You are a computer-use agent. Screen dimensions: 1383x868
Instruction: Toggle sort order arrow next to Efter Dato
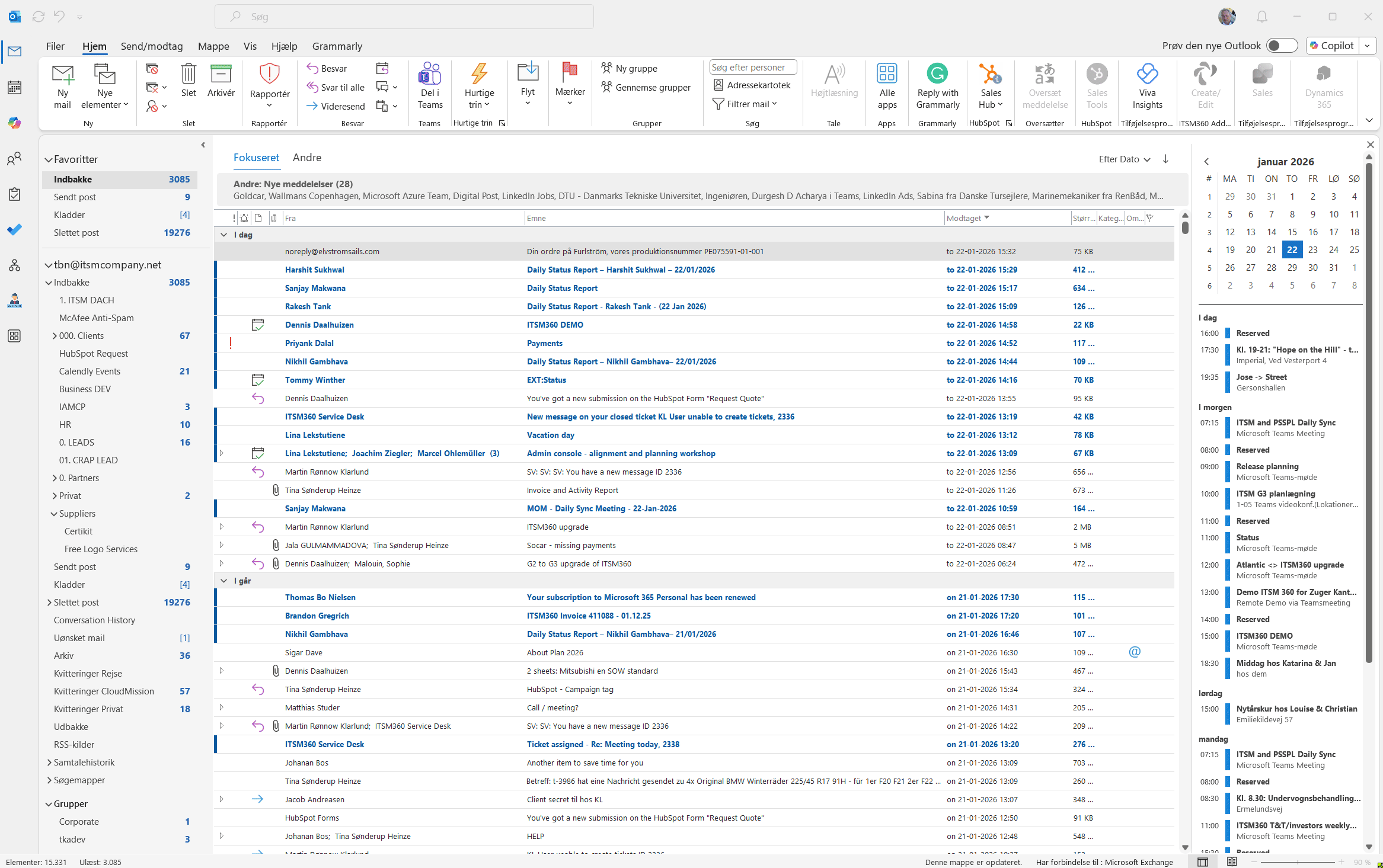1165,159
